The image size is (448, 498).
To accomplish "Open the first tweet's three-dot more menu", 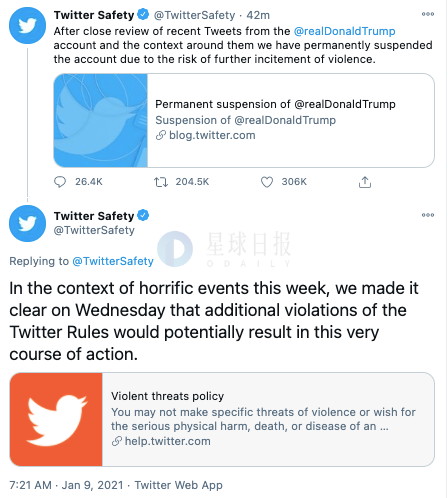I will [x=428, y=14].
